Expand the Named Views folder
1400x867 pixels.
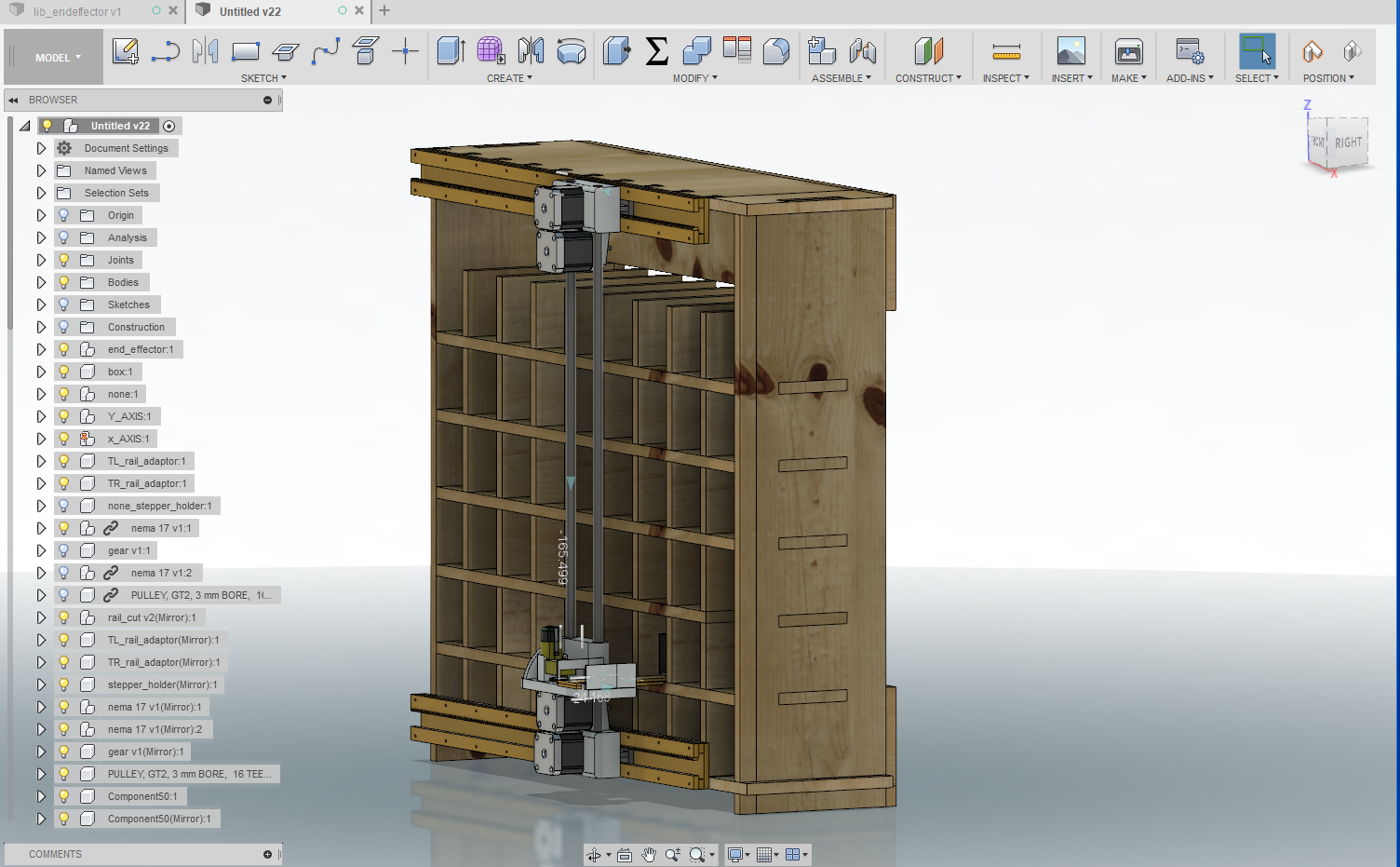[41, 170]
